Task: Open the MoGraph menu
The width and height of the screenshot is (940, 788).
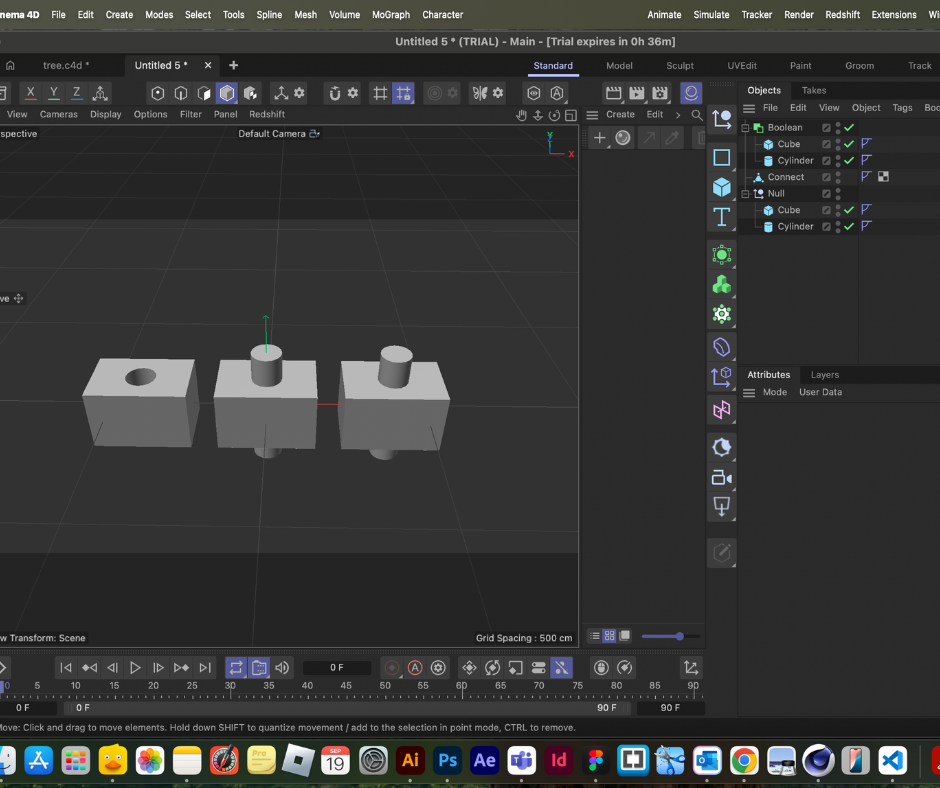Action: 391,15
